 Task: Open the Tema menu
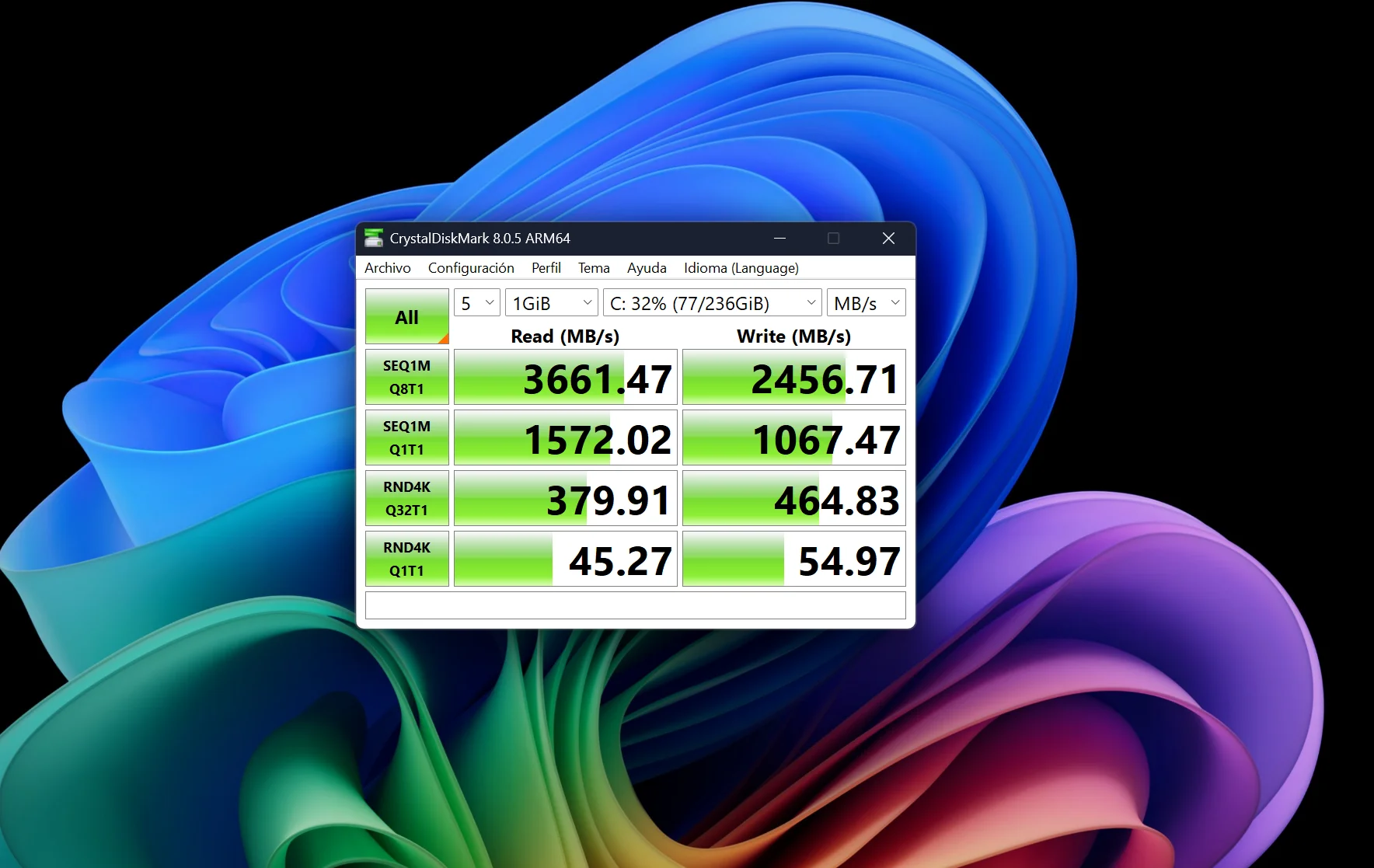pyautogui.click(x=594, y=267)
